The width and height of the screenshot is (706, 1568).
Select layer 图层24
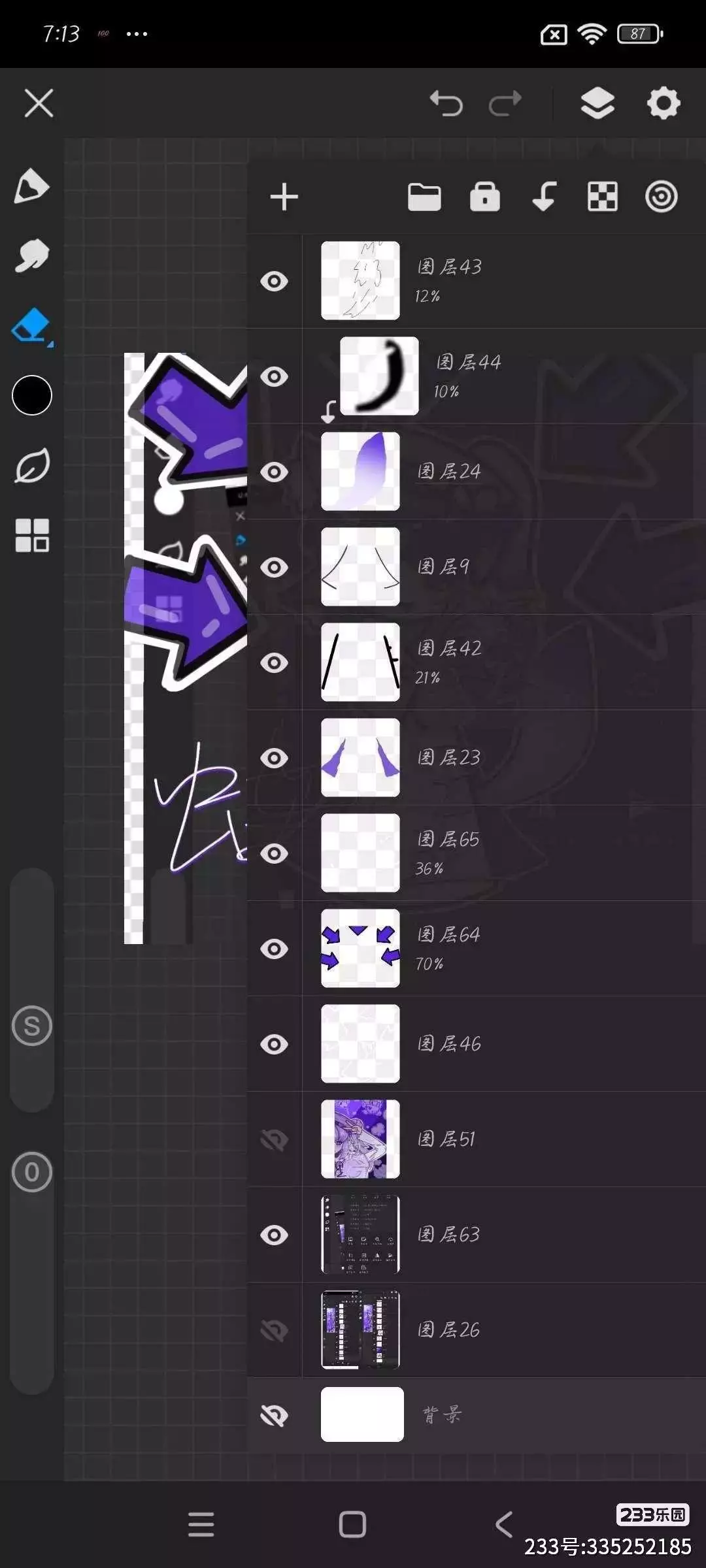coord(477,472)
